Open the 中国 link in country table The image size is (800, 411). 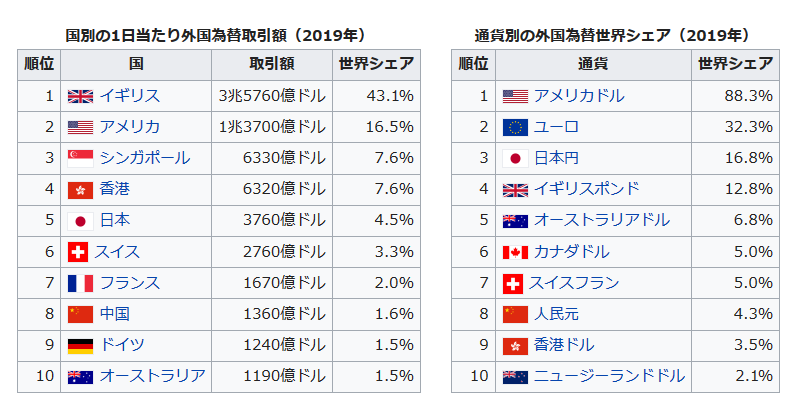(x=115, y=314)
